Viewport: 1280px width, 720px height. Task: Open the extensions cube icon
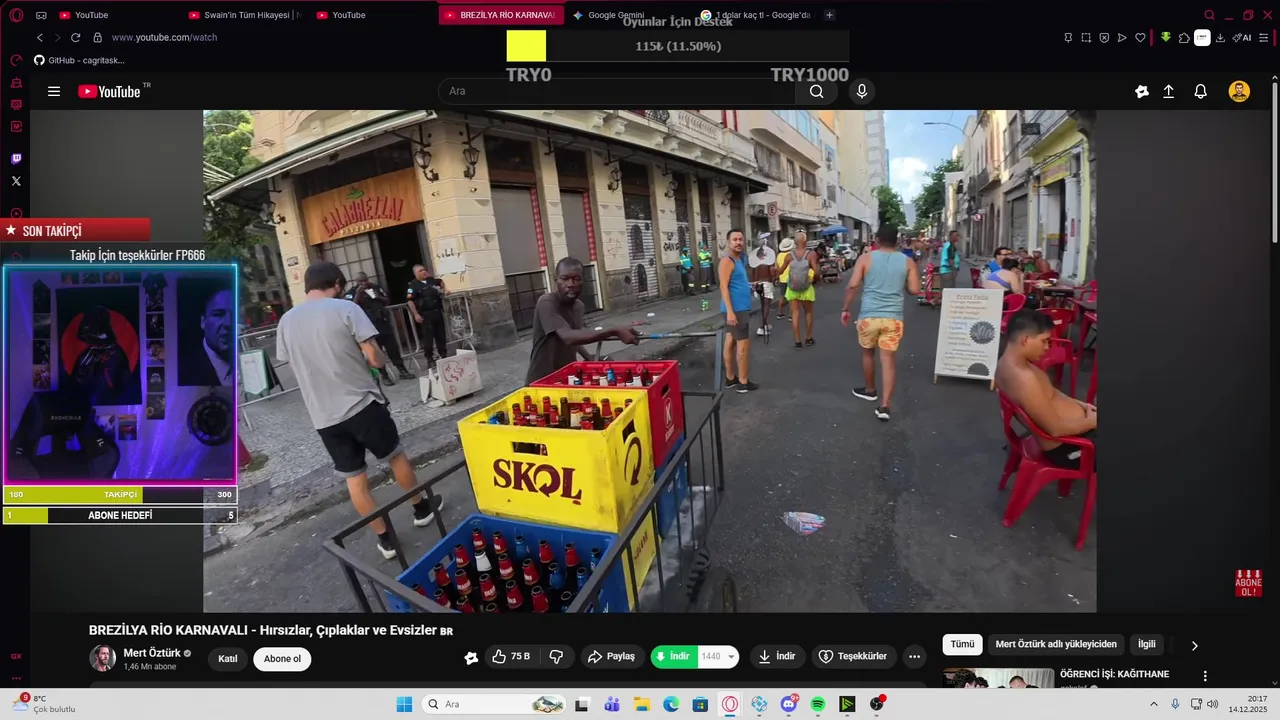pos(1184,38)
